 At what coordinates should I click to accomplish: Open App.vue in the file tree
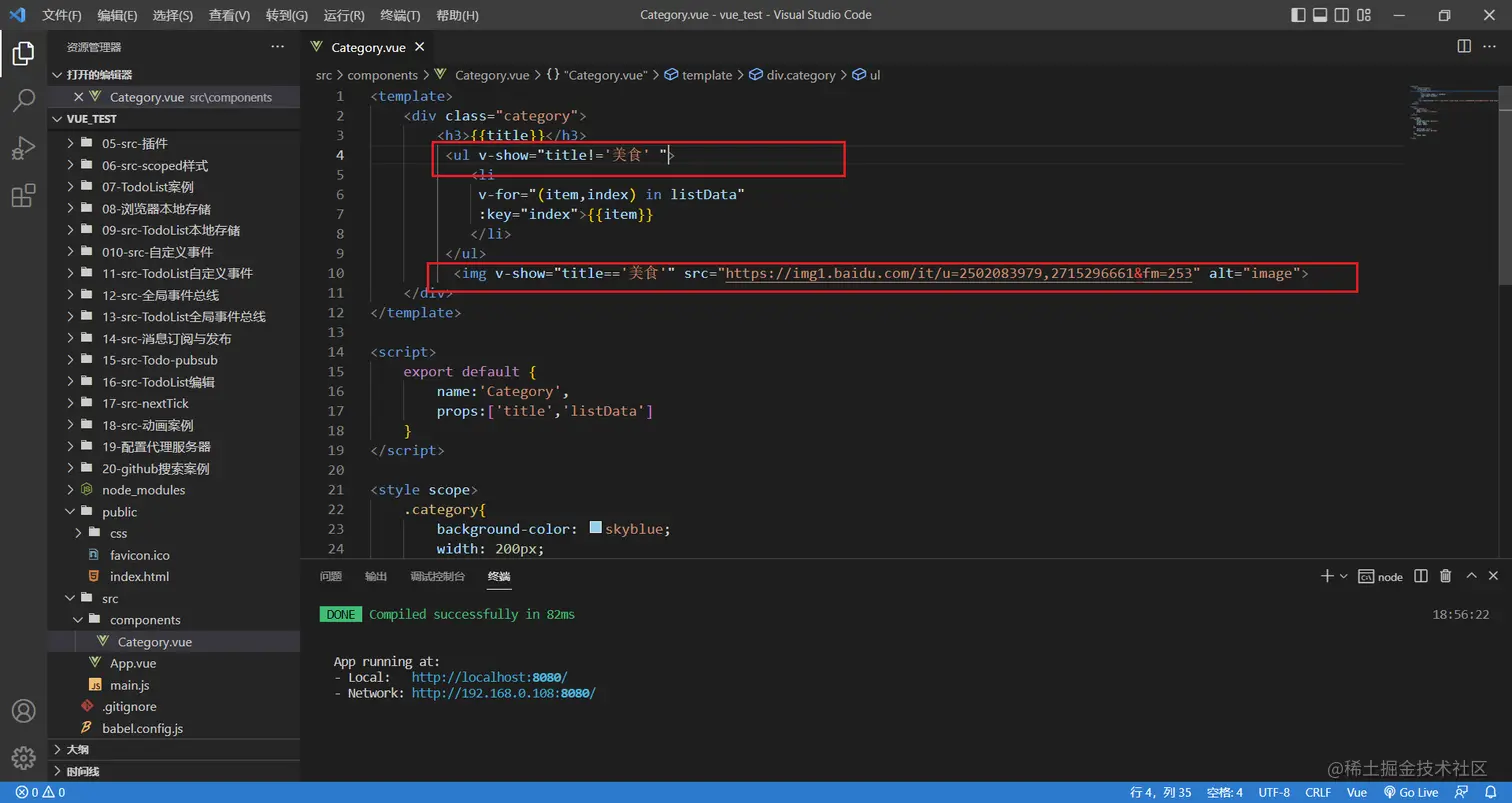[133, 663]
